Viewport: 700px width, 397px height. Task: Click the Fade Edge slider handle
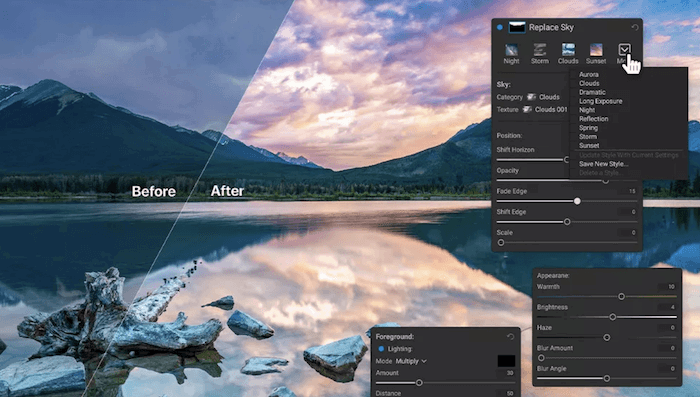577,201
